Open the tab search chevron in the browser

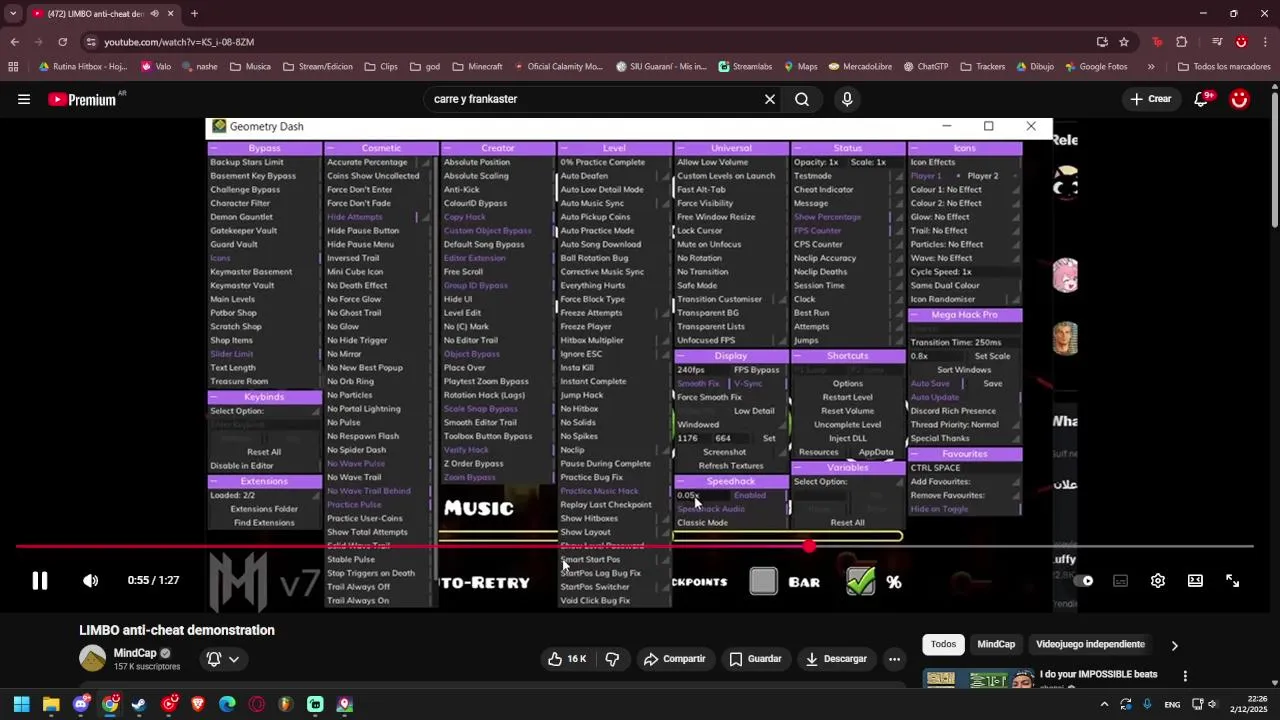pyautogui.click(x=13, y=14)
